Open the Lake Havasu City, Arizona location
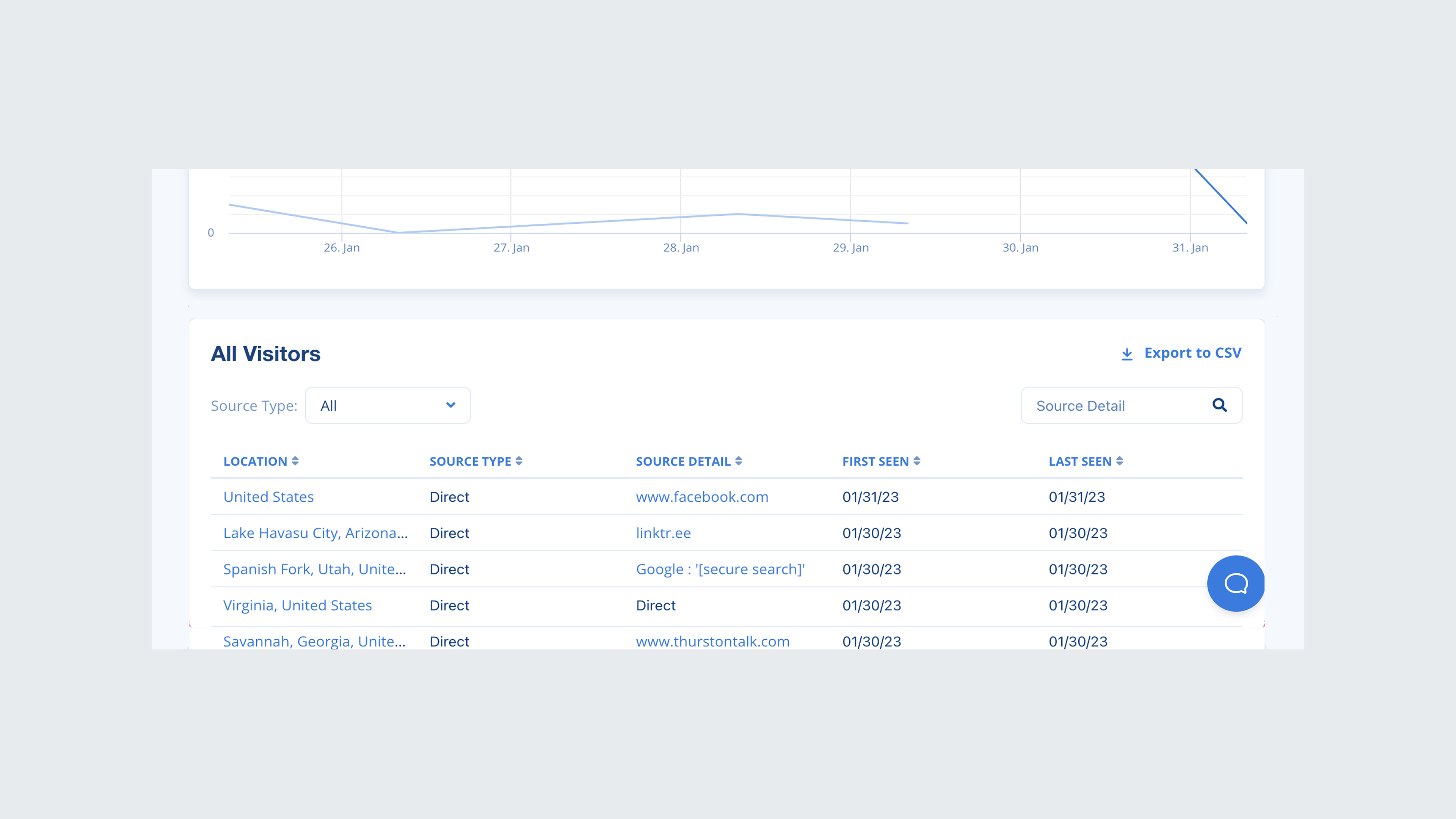Image resolution: width=1456 pixels, height=819 pixels. point(315,533)
